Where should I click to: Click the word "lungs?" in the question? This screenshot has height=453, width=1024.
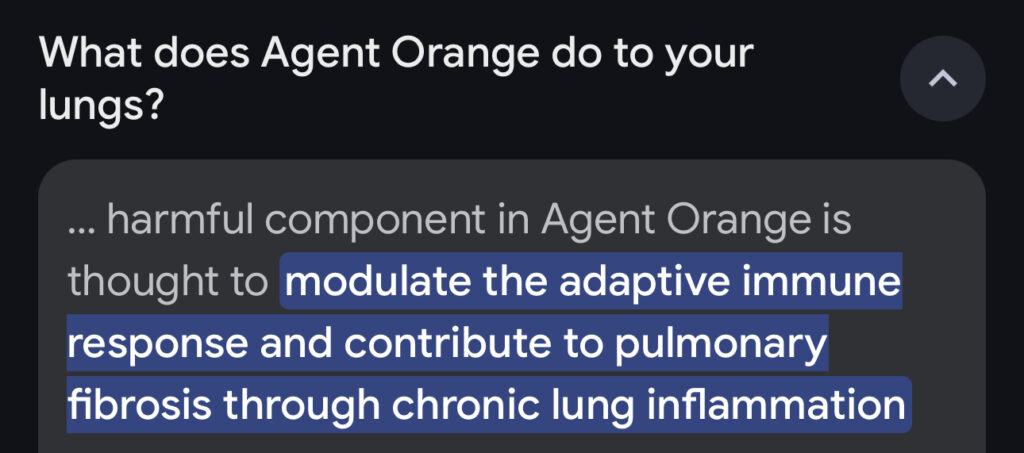click(102, 103)
